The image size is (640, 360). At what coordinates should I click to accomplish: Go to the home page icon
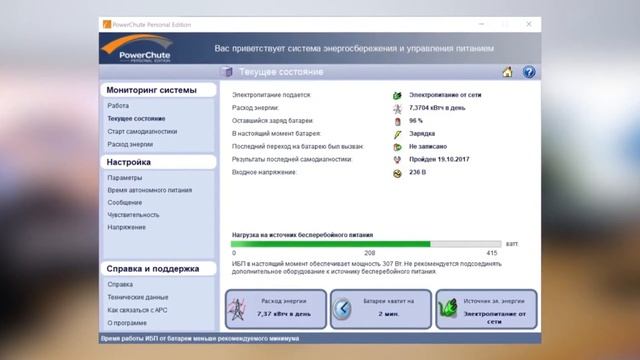point(507,72)
